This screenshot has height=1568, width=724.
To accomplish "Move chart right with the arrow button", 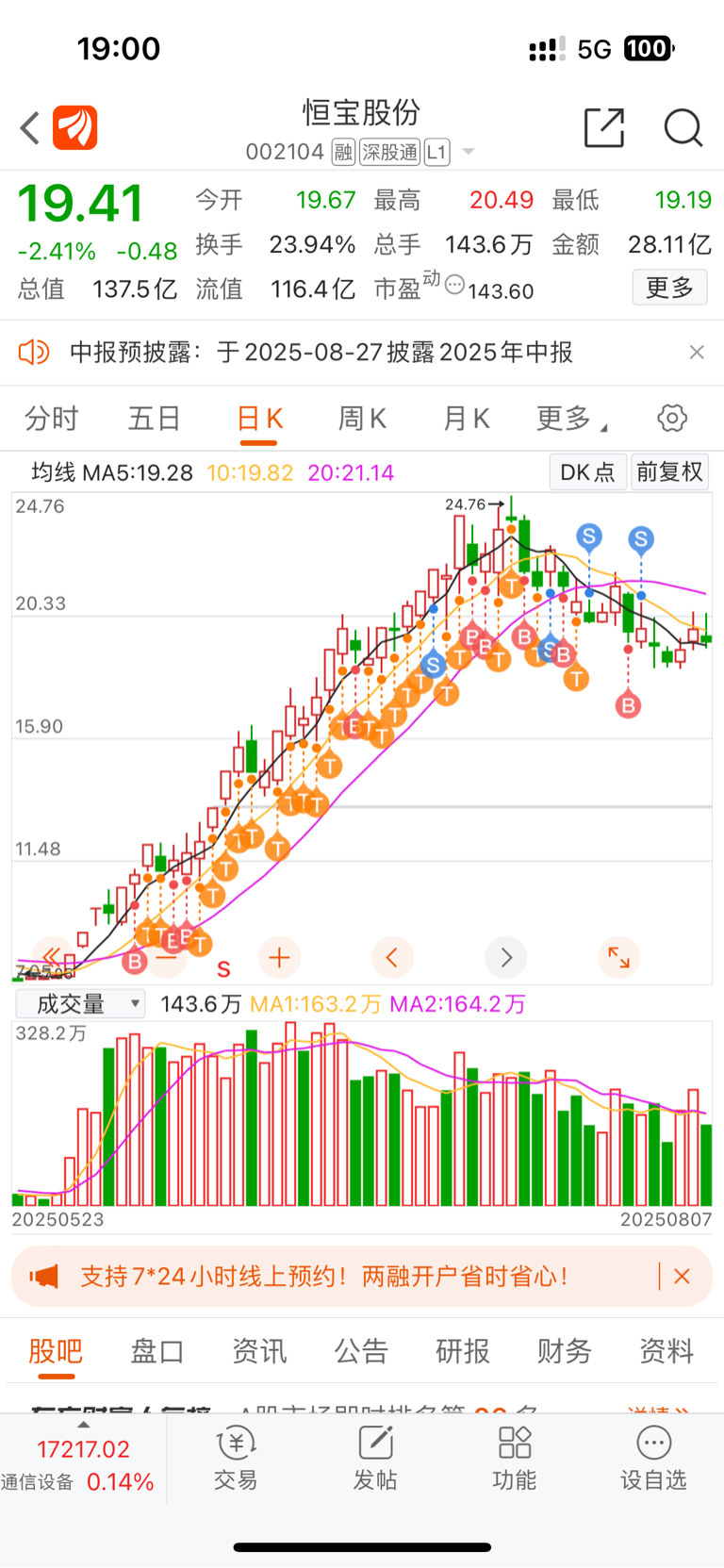I will pyautogui.click(x=506, y=958).
